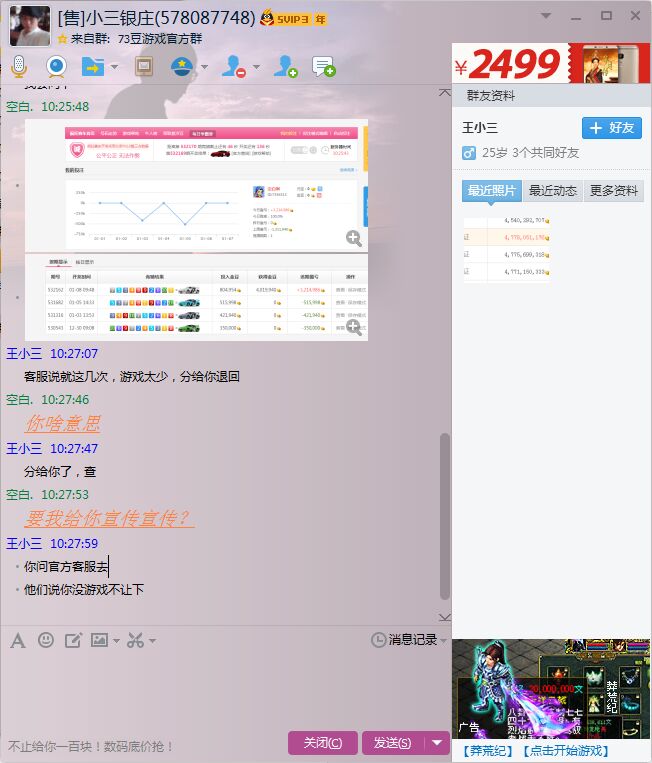
Task: Expand the block contact options arrow
Action: [x=256, y=67]
